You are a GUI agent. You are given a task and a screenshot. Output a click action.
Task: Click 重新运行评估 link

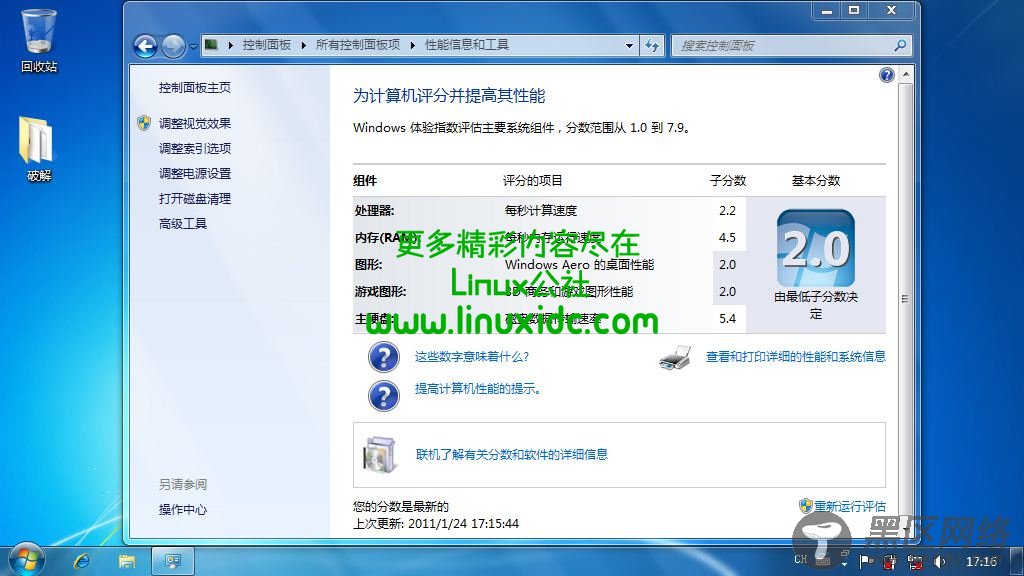(x=850, y=506)
